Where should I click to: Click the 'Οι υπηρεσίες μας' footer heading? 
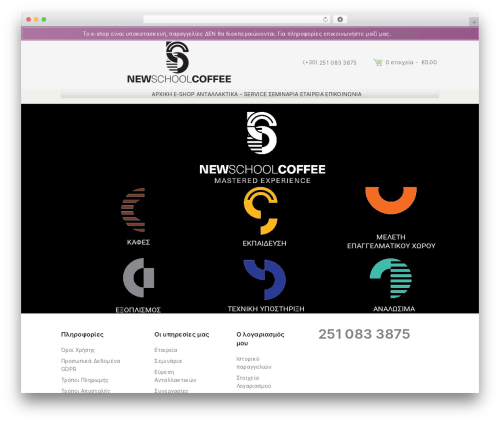pyautogui.click(x=182, y=334)
